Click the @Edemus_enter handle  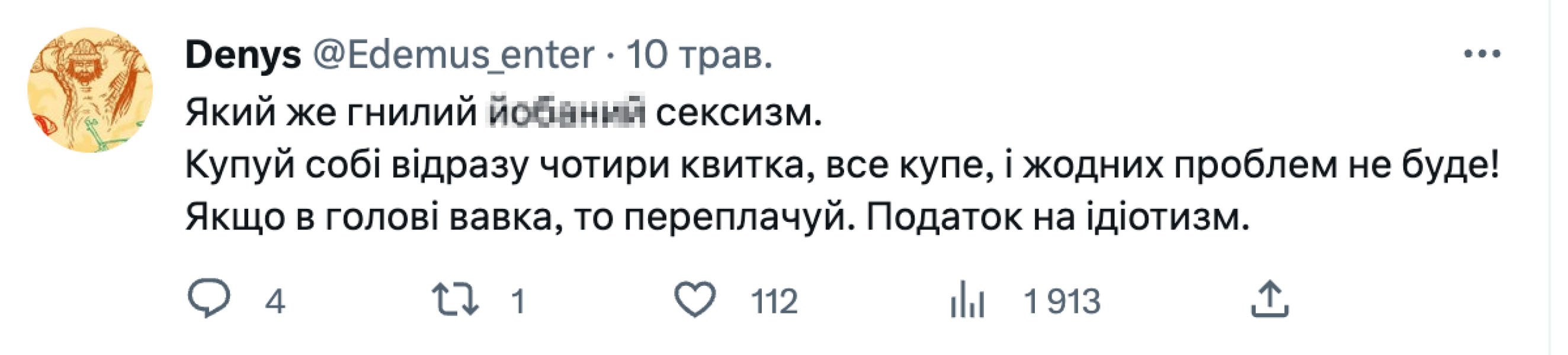(x=453, y=55)
